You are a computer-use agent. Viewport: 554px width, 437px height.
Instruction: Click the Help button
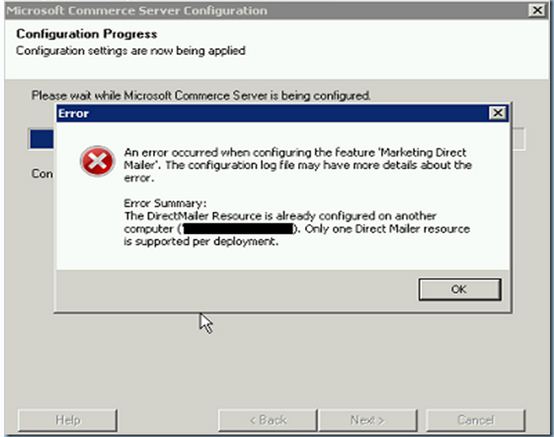point(67,420)
